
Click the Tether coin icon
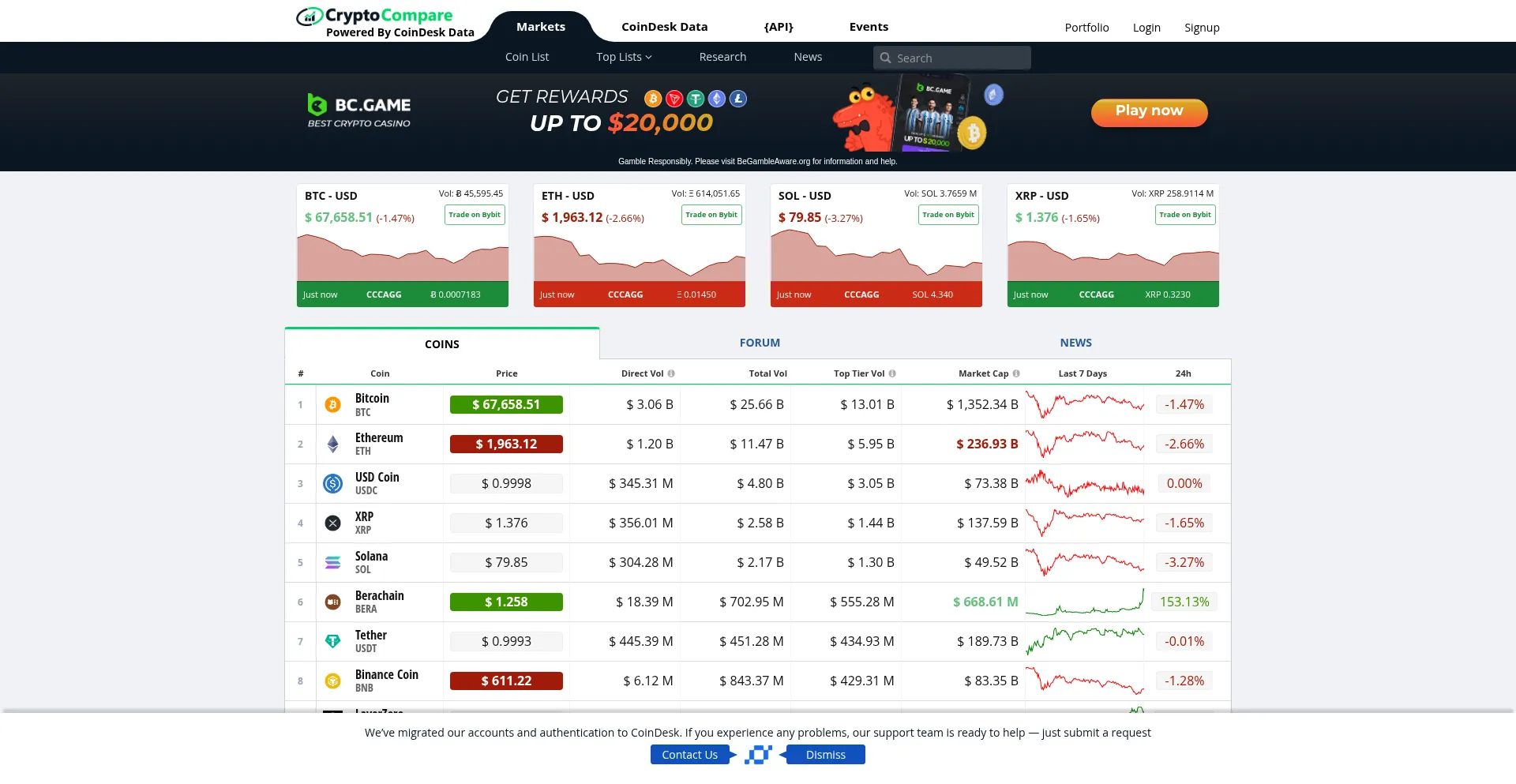[x=332, y=642]
